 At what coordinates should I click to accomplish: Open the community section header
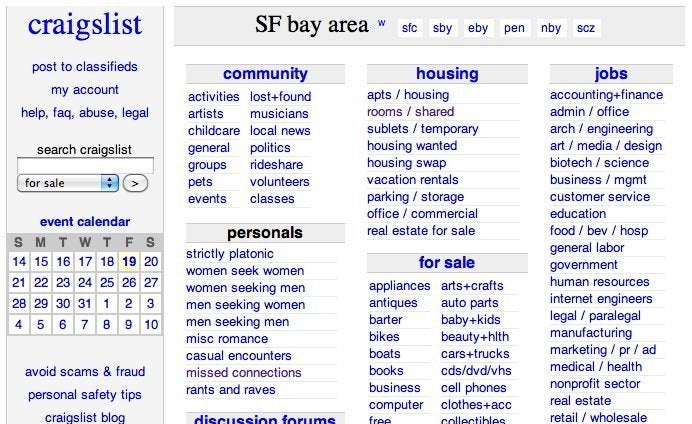pos(265,74)
